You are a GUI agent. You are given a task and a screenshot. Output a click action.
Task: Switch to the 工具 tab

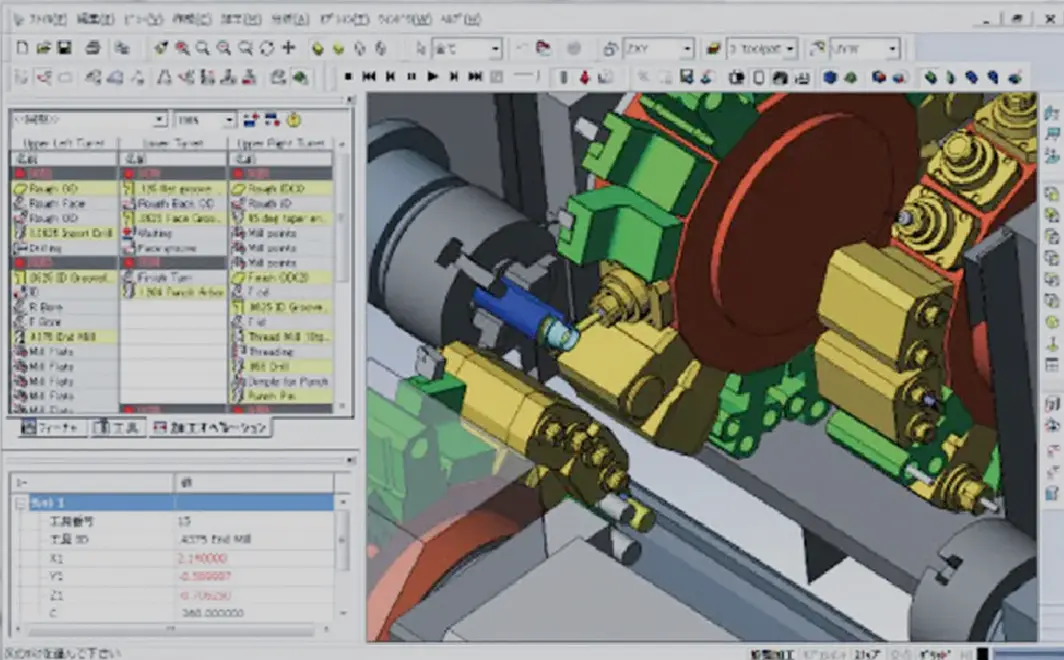(118, 428)
